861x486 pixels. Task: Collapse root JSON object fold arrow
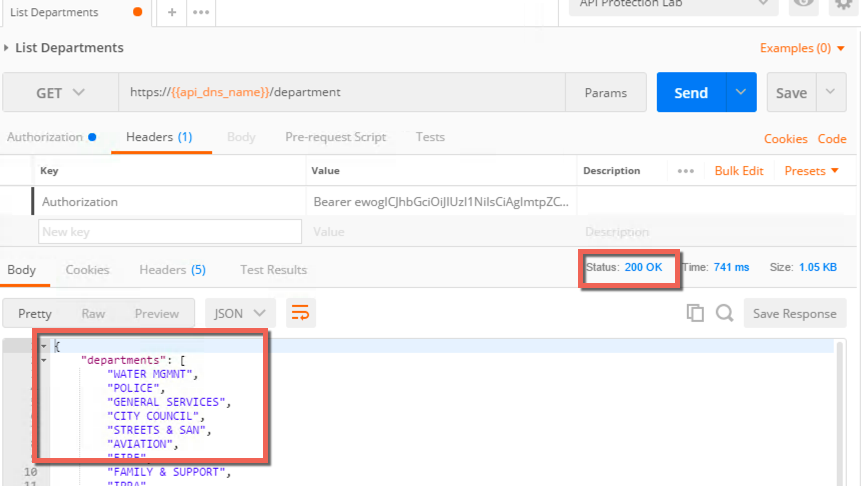pyautogui.click(x=43, y=346)
